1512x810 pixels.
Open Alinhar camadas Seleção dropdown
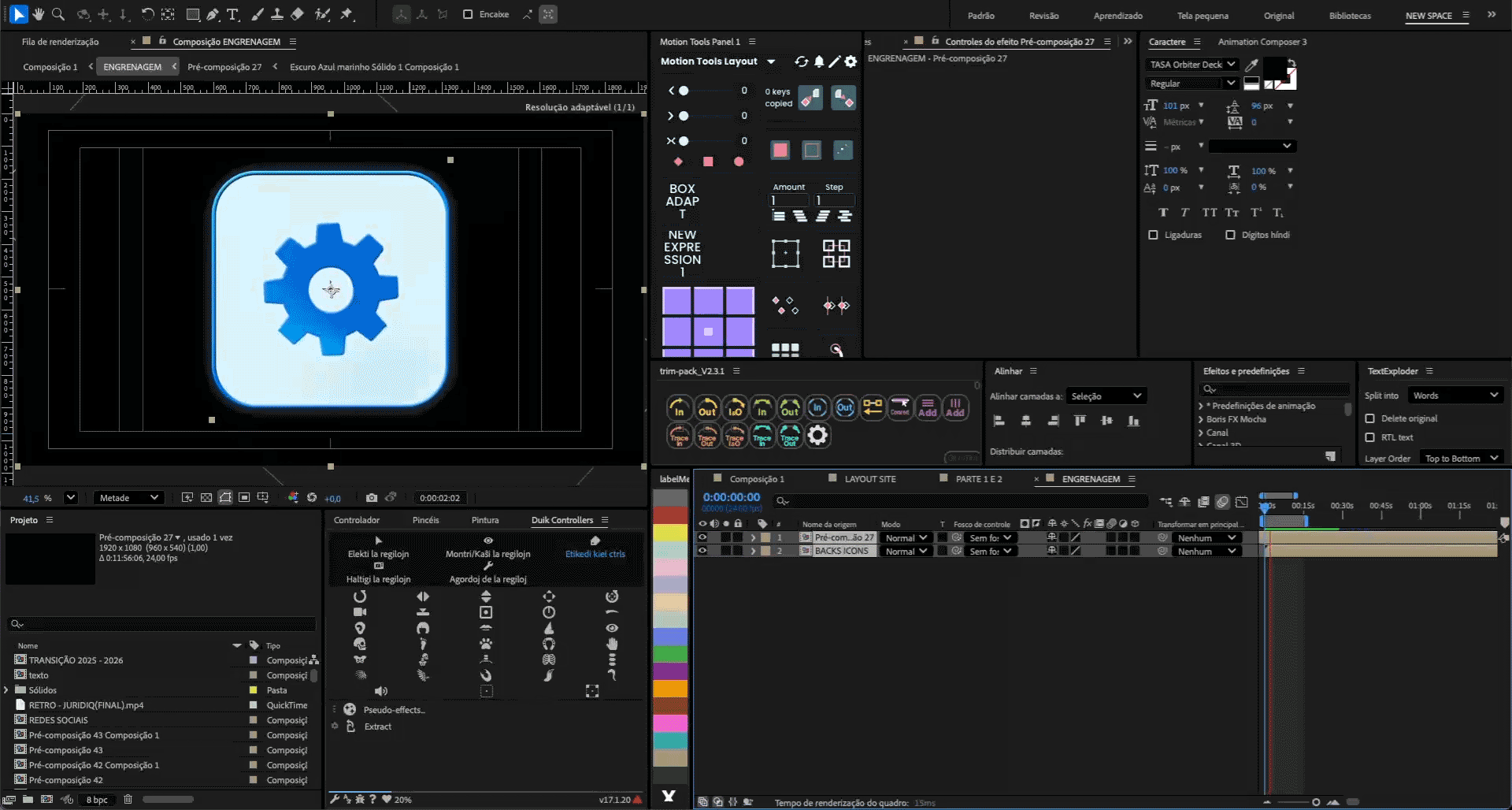click(1106, 396)
